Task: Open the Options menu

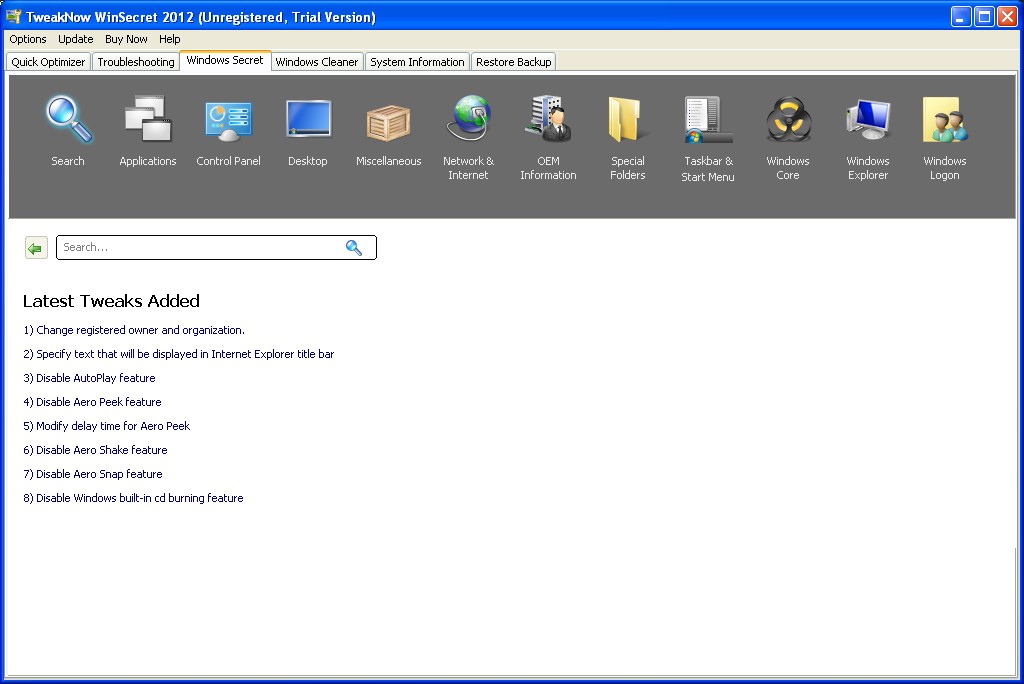Action: coord(27,39)
